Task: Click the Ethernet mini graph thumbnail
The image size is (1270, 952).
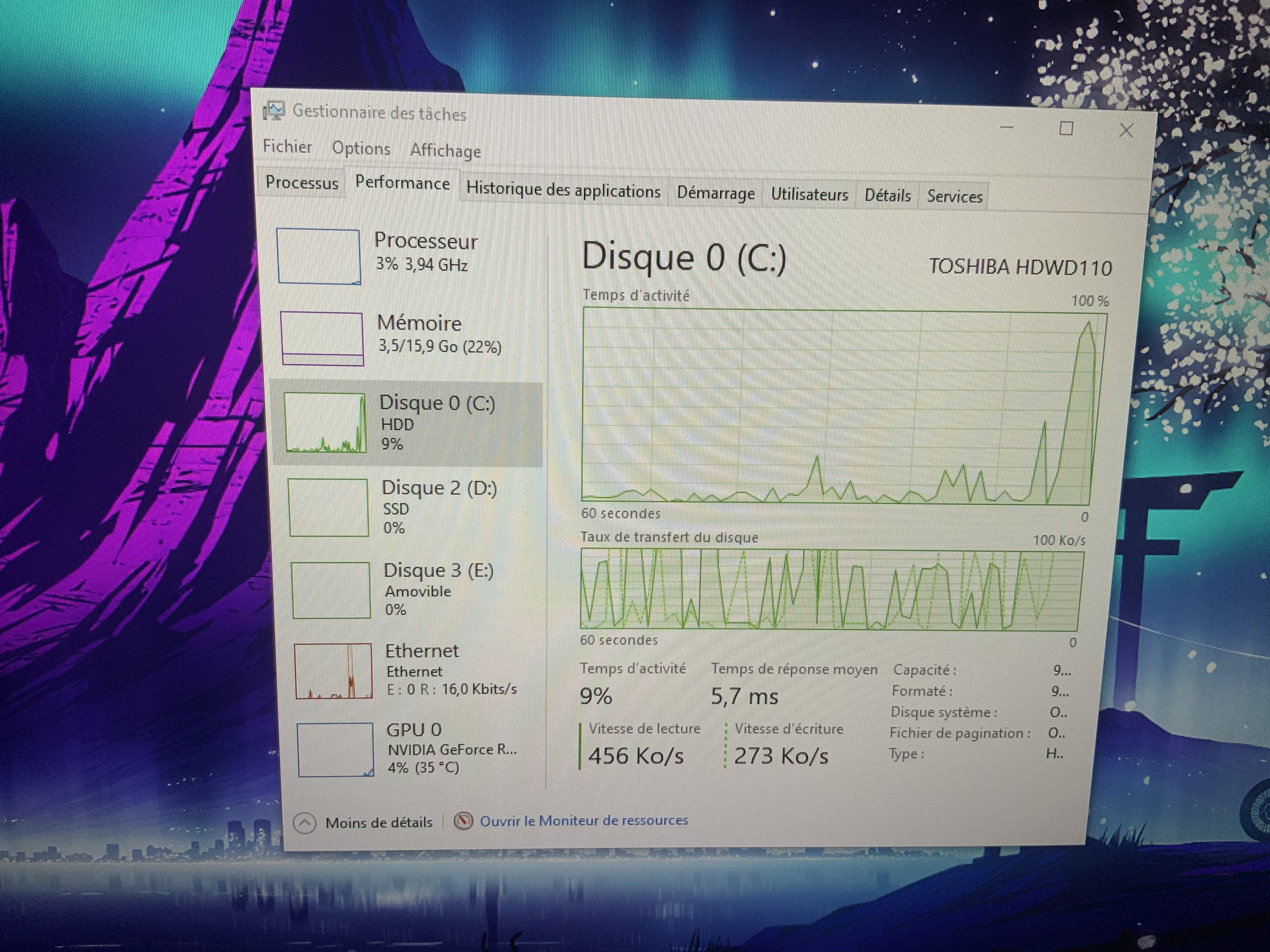Action: click(334, 671)
